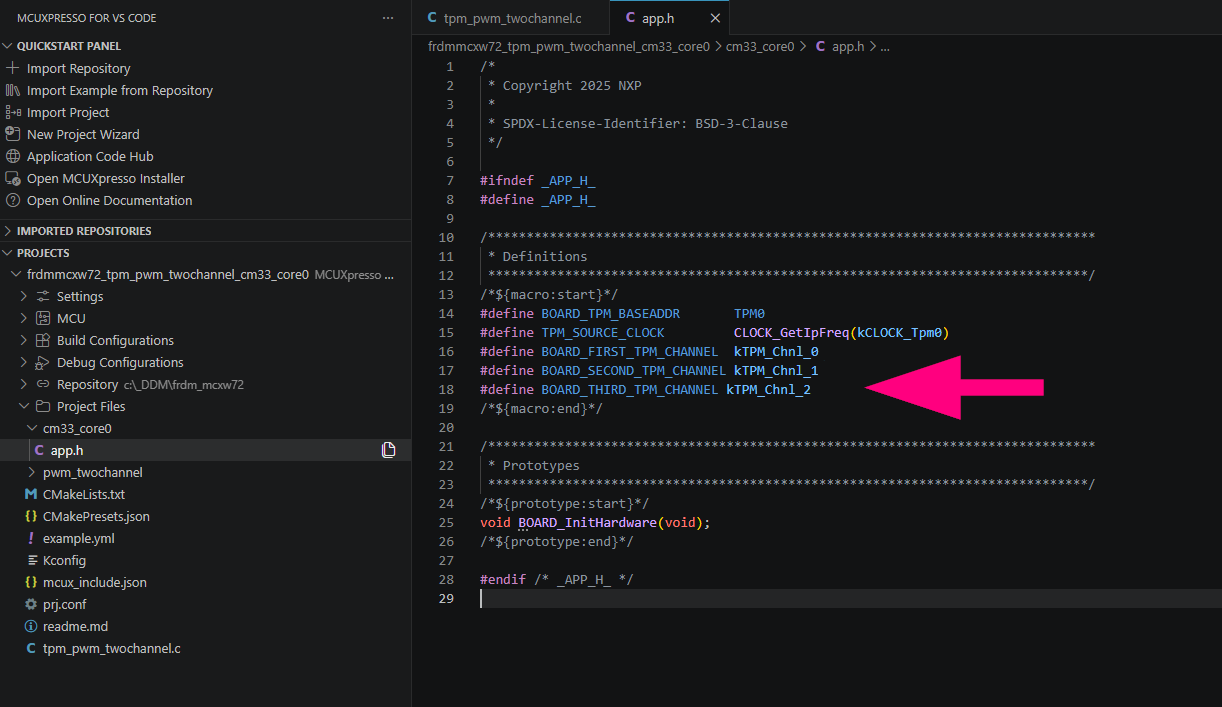Click the Import Example from Repository library icon
The width and height of the screenshot is (1222, 707).
pyautogui.click(x=13, y=90)
